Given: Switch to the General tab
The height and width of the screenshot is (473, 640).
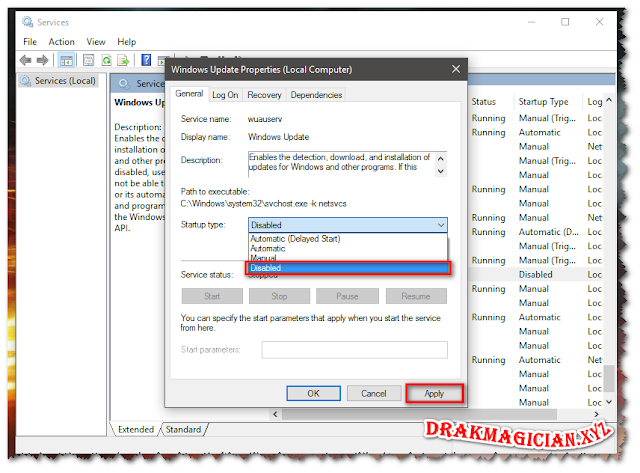Looking at the screenshot, I should tap(189, 94).
